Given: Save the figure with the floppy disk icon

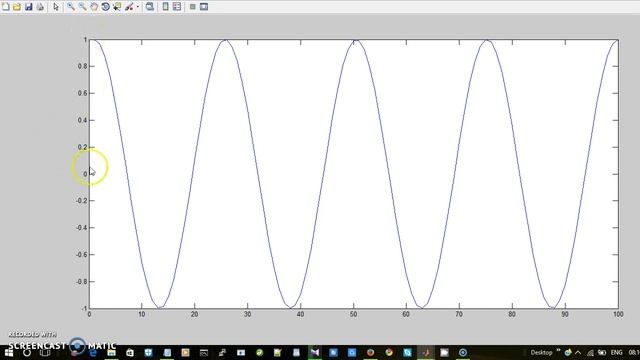Looking at the screenshot, I should 28,7.
